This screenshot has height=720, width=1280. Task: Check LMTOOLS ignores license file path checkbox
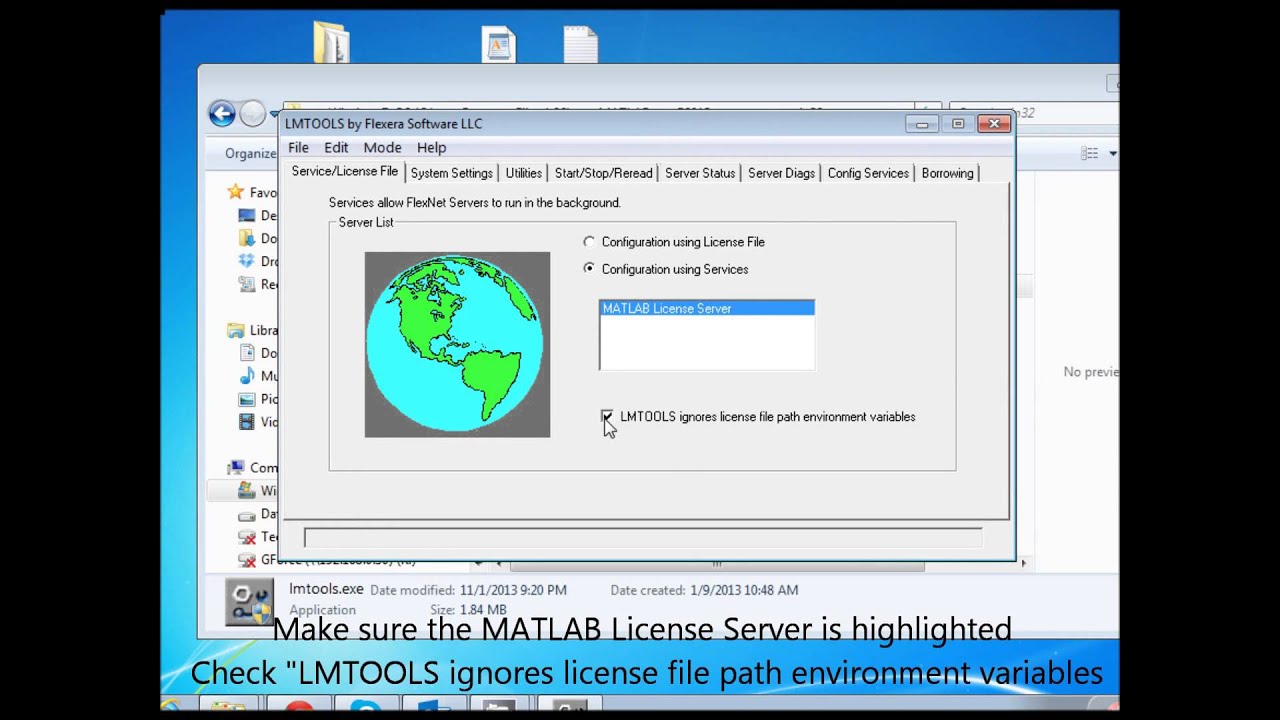[607, 416]
